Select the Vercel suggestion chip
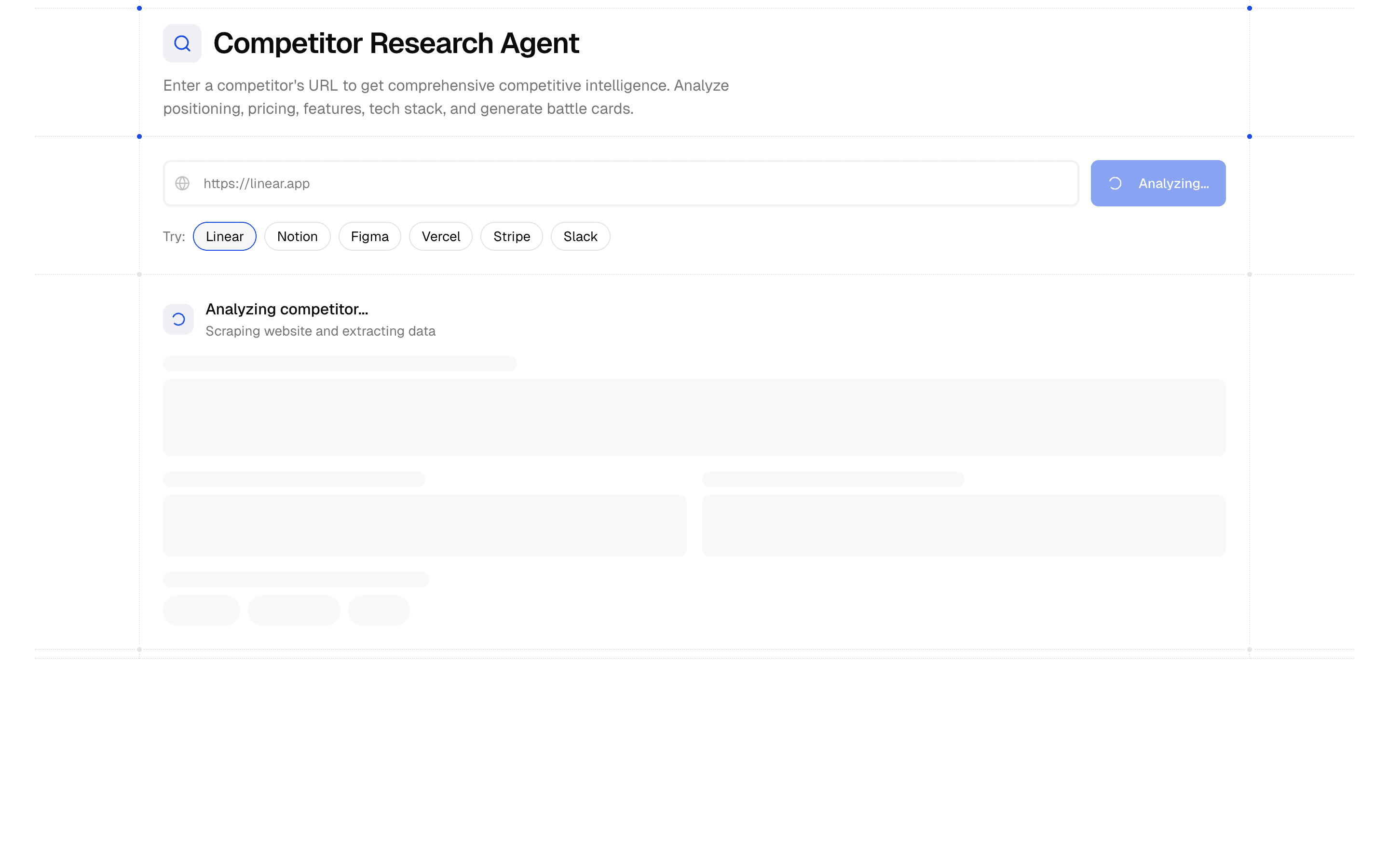1389x868 pixels. click(441, 236)
